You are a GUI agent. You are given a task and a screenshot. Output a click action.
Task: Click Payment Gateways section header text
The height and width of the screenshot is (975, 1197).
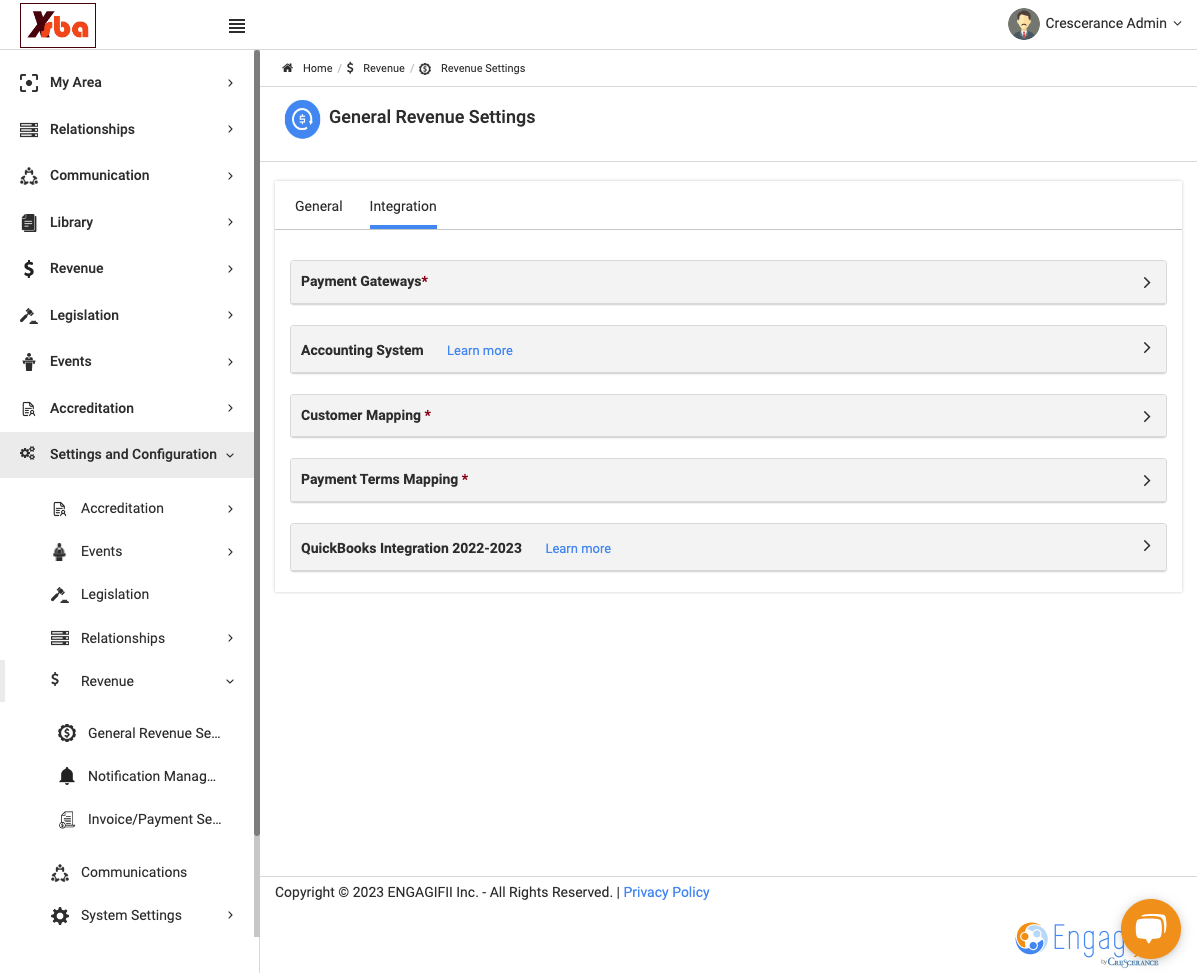click(364, 282)
